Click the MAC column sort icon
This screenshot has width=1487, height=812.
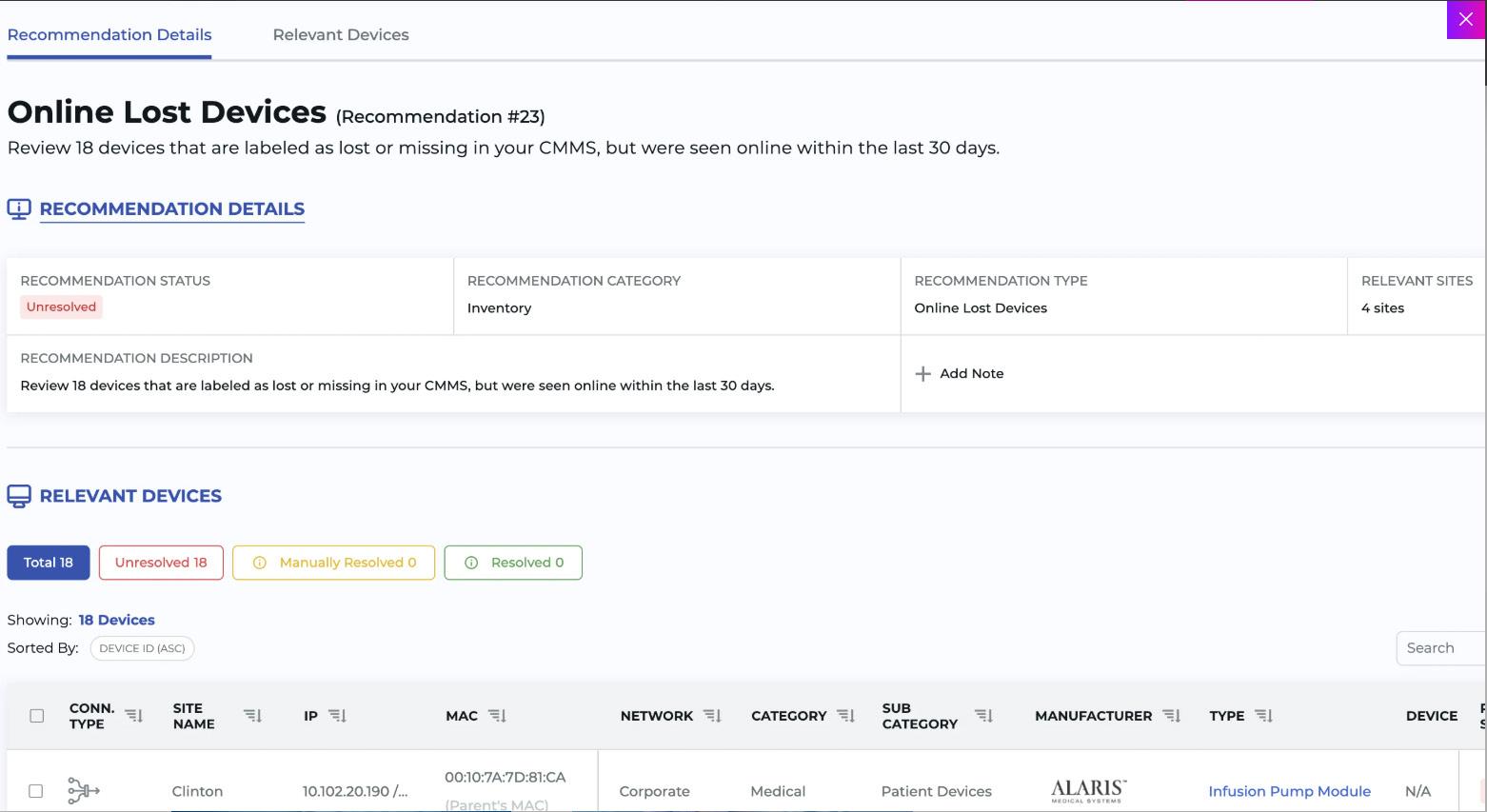tap(497, 716)
